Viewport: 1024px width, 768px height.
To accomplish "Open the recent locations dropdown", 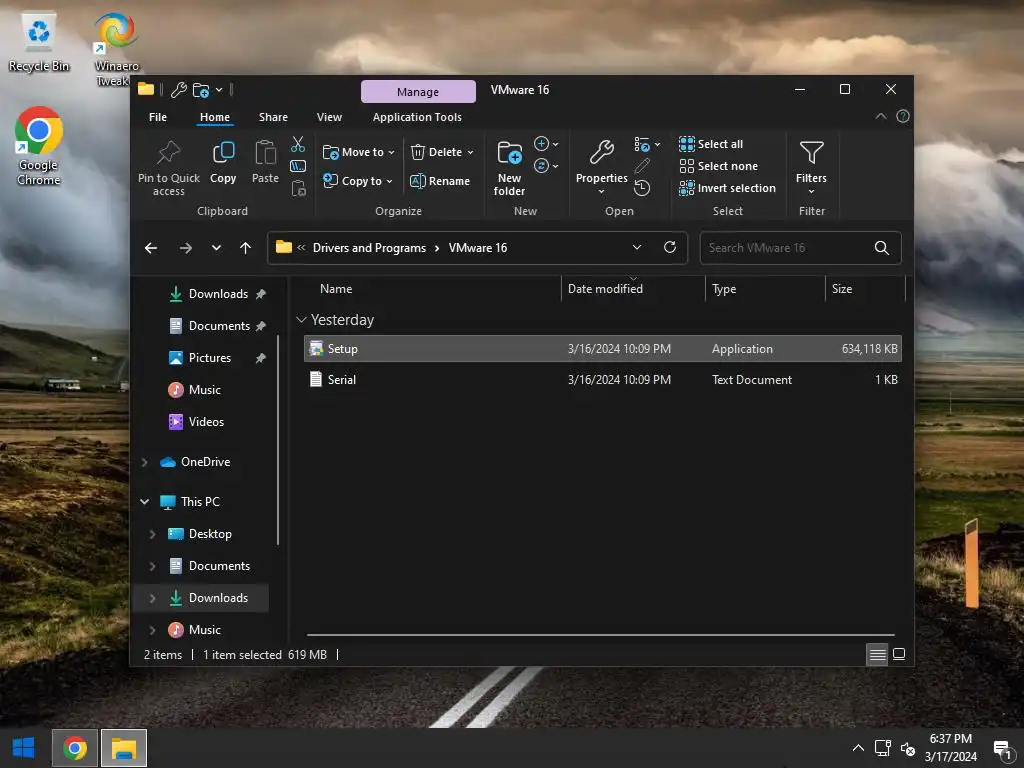I will click(216, 248).
